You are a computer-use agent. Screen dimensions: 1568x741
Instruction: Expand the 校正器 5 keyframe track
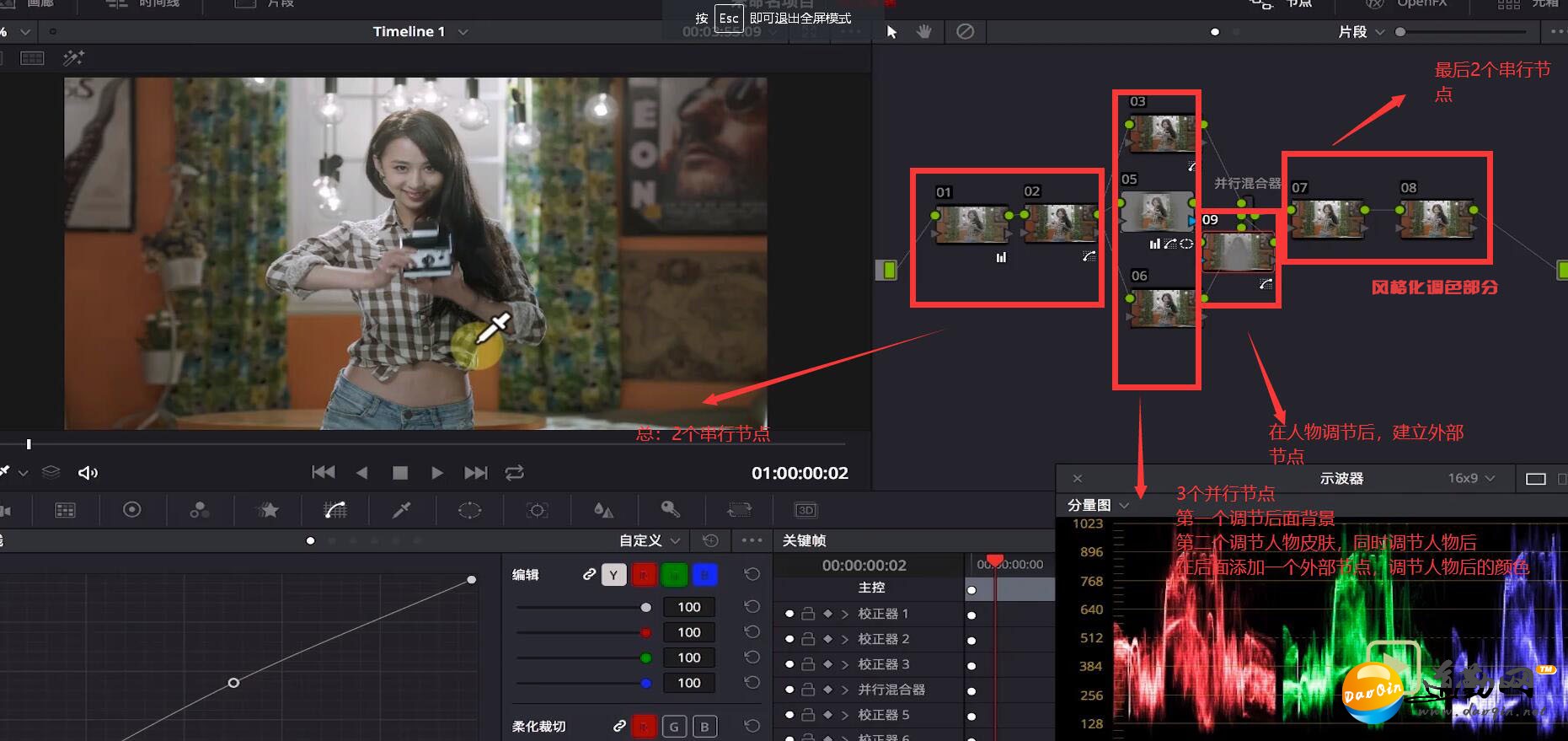coord(844,715)
